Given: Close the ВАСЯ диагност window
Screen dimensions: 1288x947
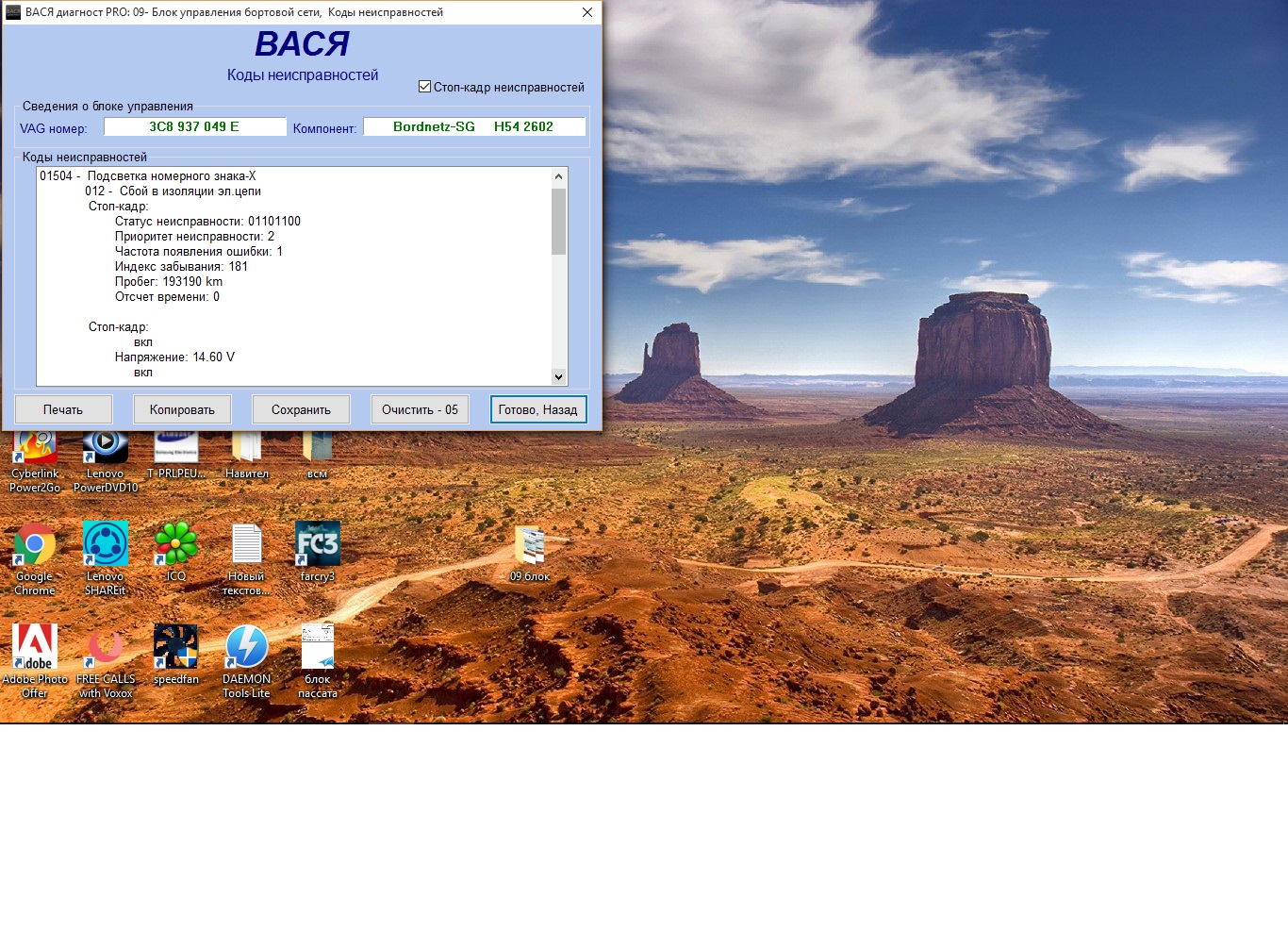Looking at the screenshot, I should tap(586, 12).
